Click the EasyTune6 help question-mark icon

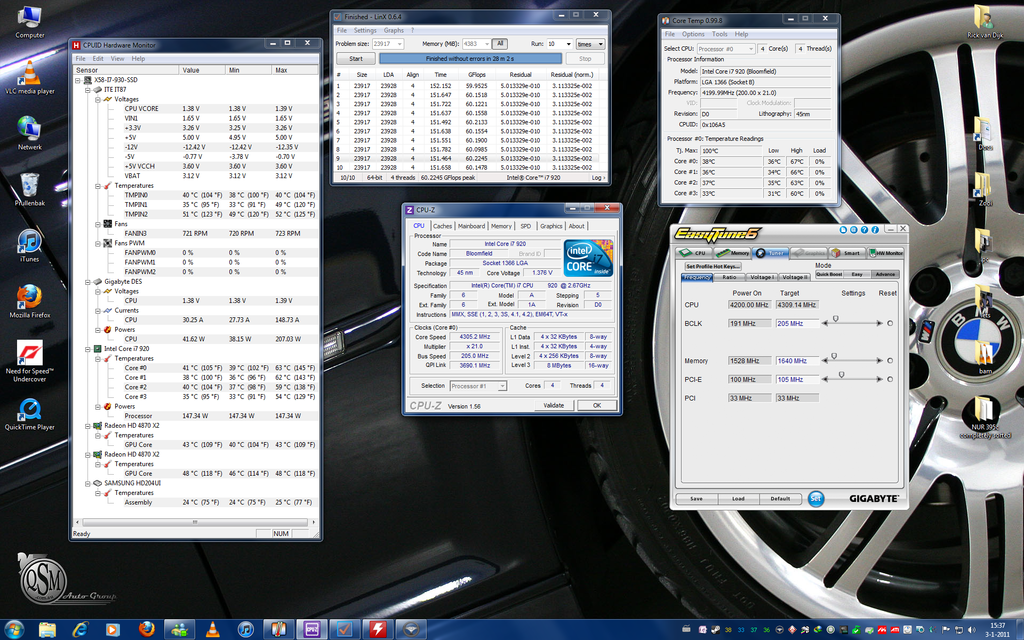864,230
